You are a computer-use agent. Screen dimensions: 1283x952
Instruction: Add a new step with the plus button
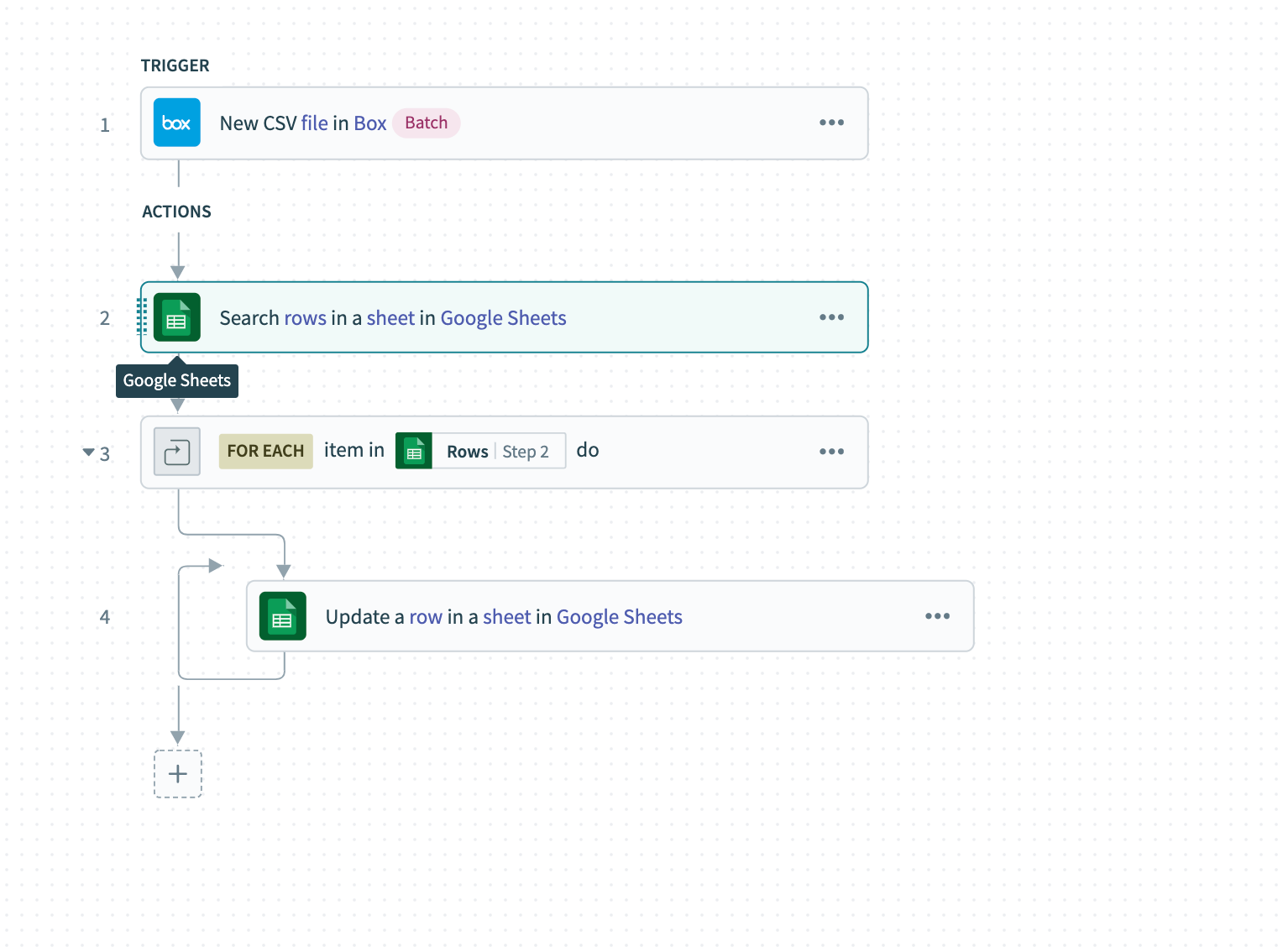[x=177, y=773]
